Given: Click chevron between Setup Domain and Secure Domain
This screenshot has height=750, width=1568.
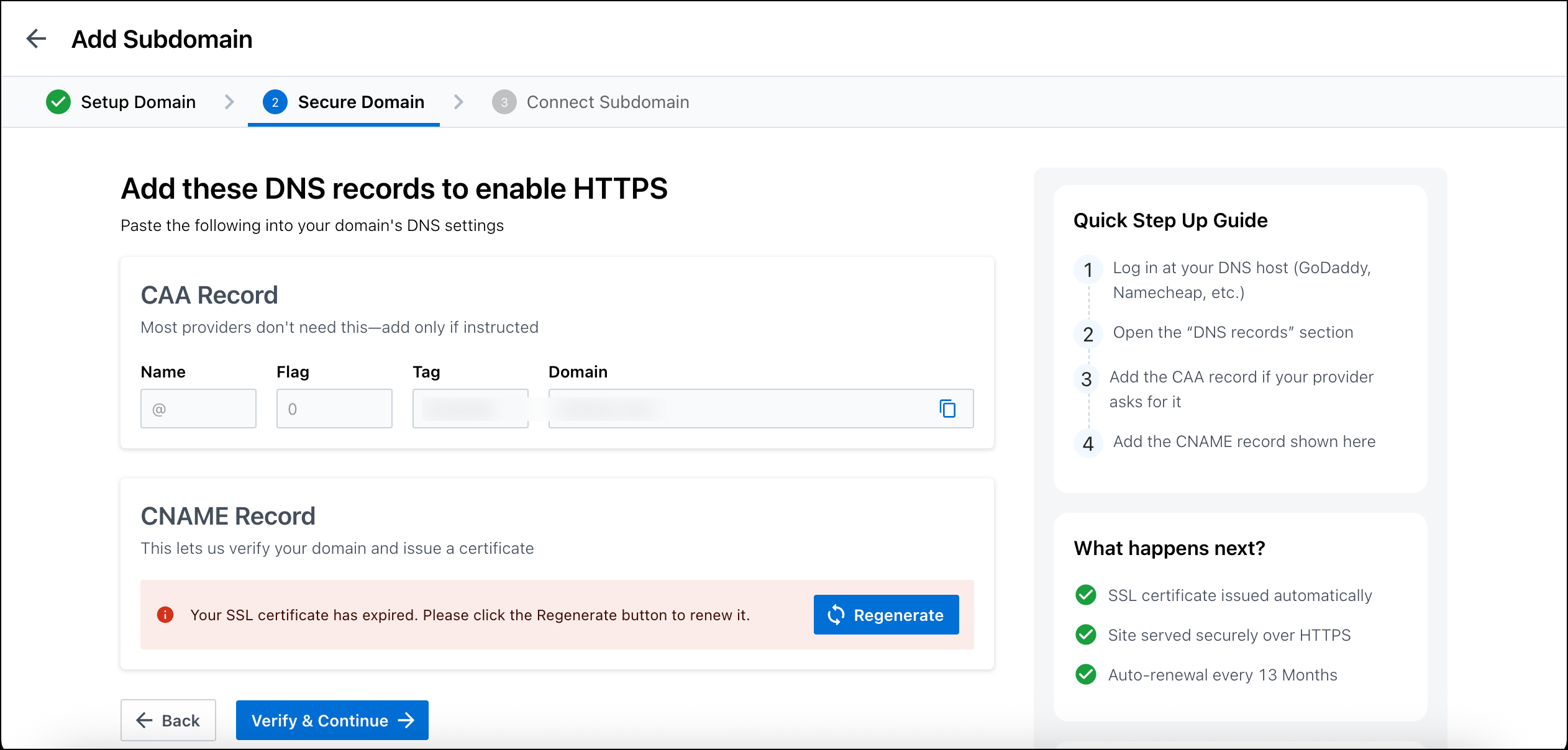Looking at the screenshot, I should click(x=230, y=102).
